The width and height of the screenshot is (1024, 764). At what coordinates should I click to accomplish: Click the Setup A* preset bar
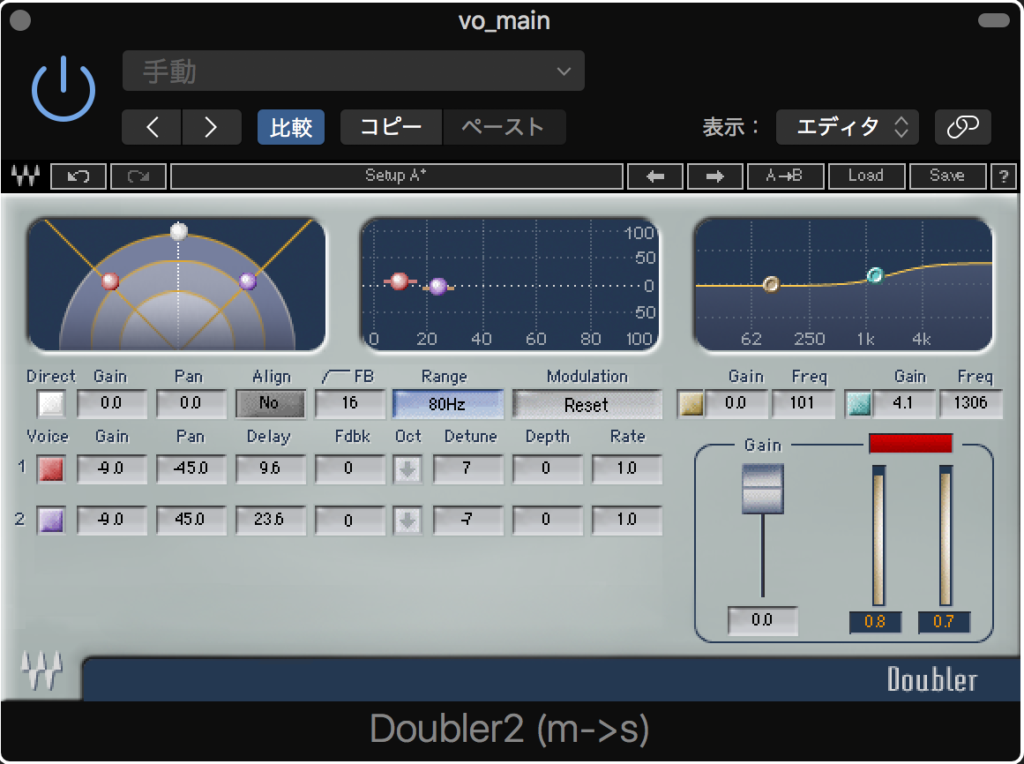397,176
